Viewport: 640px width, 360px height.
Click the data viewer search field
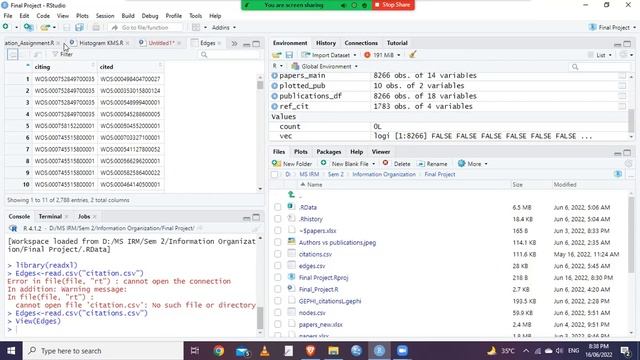click(229, 55)
